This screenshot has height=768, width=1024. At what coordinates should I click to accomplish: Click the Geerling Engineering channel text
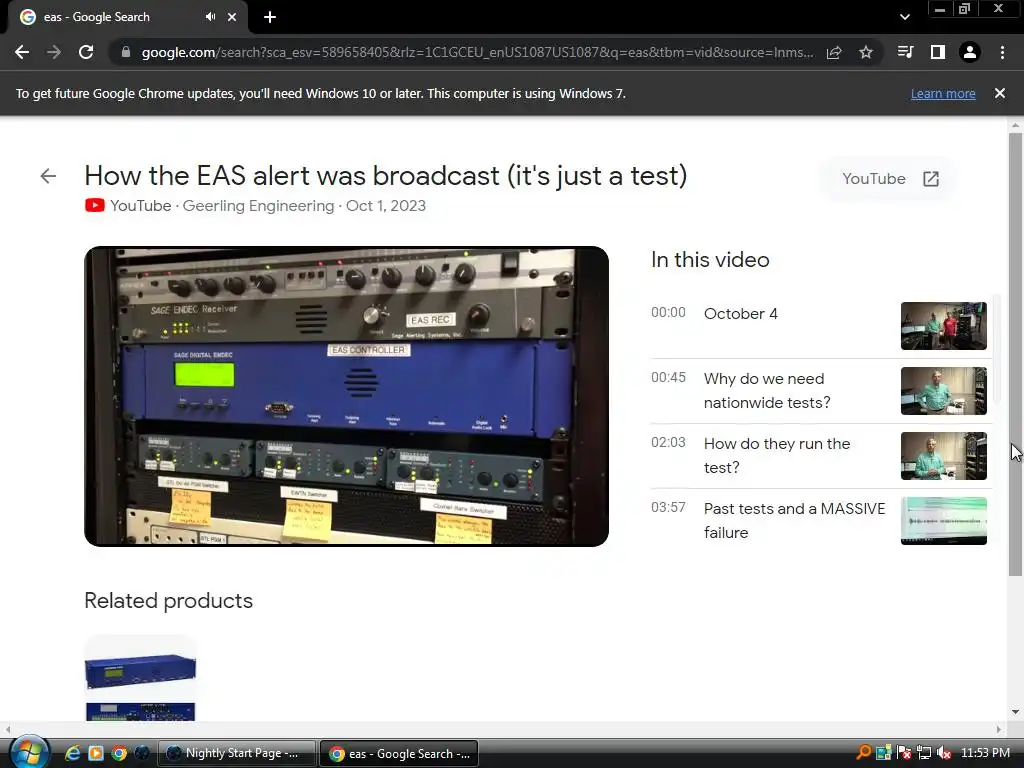tap(258, 206)
